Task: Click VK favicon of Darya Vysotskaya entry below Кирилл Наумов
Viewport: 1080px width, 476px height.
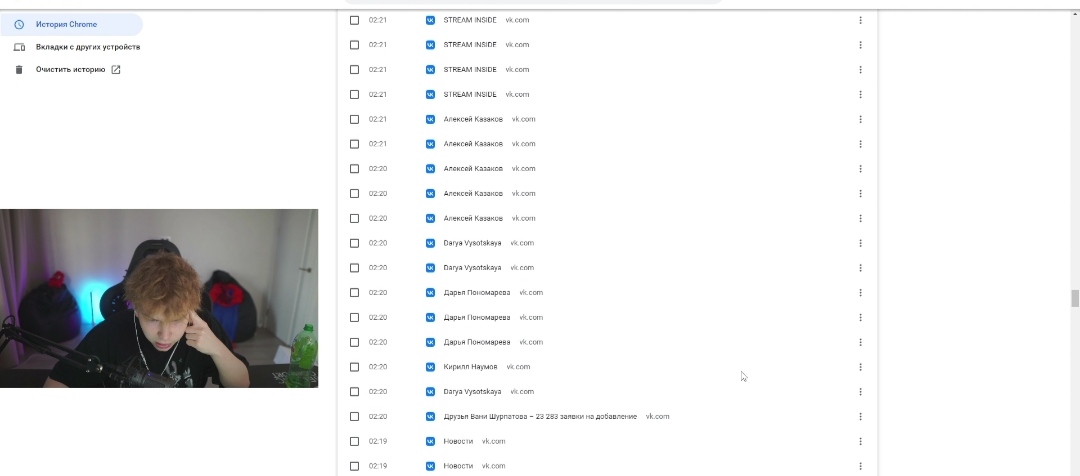Action: pyautogui.click(x=430, y=392)
